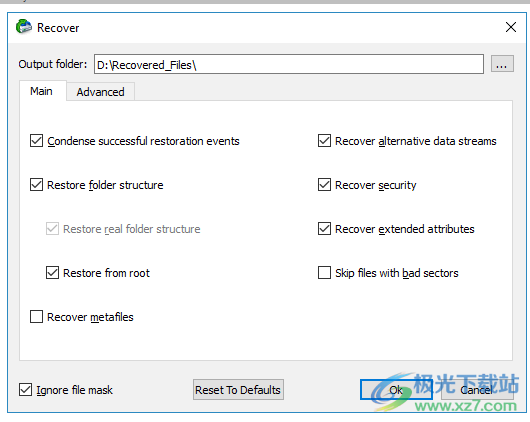Select the Main tab
This screenshot has width=530, height=422.
coord(42,91)
